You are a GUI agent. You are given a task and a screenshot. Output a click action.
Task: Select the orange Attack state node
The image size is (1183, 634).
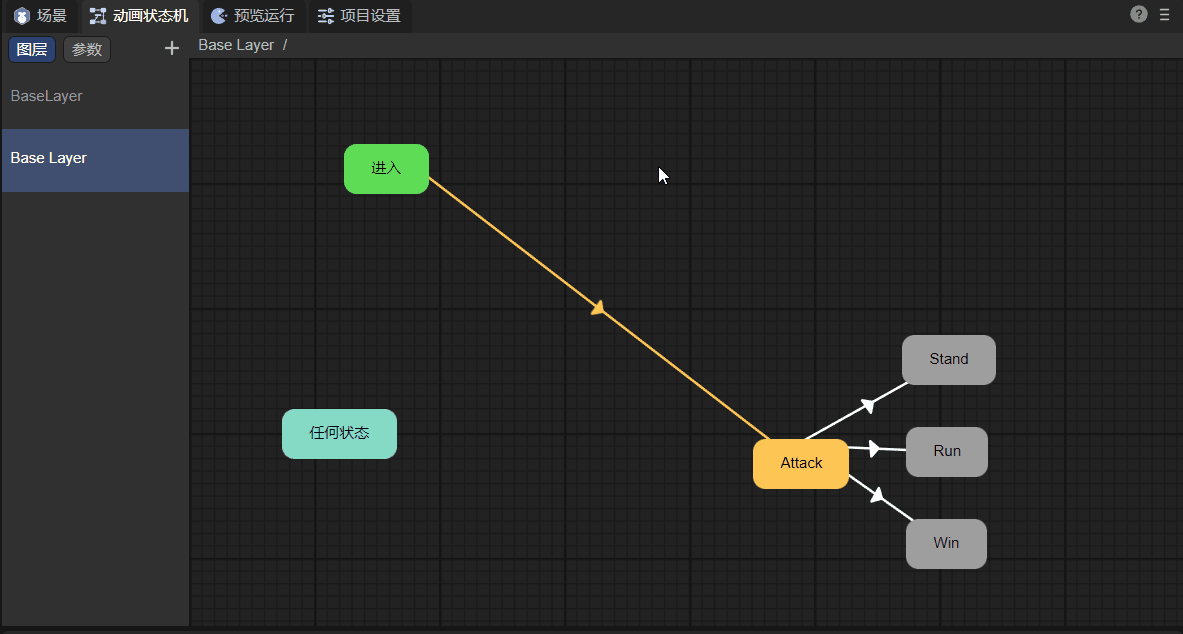800,463
